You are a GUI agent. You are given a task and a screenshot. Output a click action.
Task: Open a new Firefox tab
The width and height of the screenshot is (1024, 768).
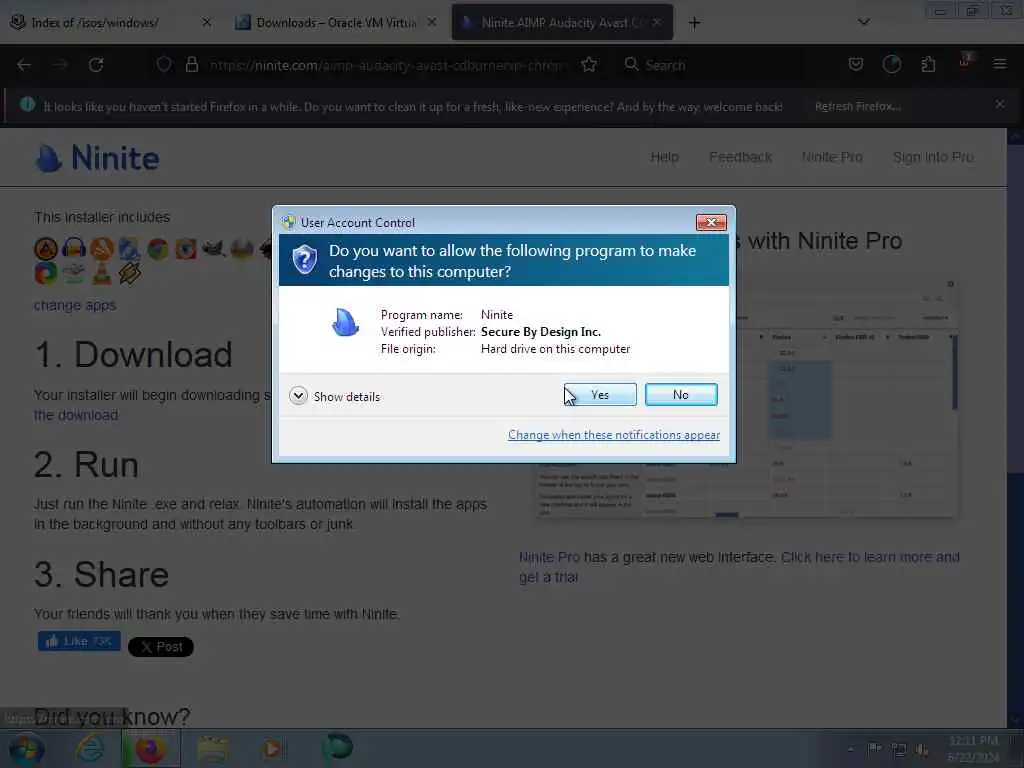(694, 23)
